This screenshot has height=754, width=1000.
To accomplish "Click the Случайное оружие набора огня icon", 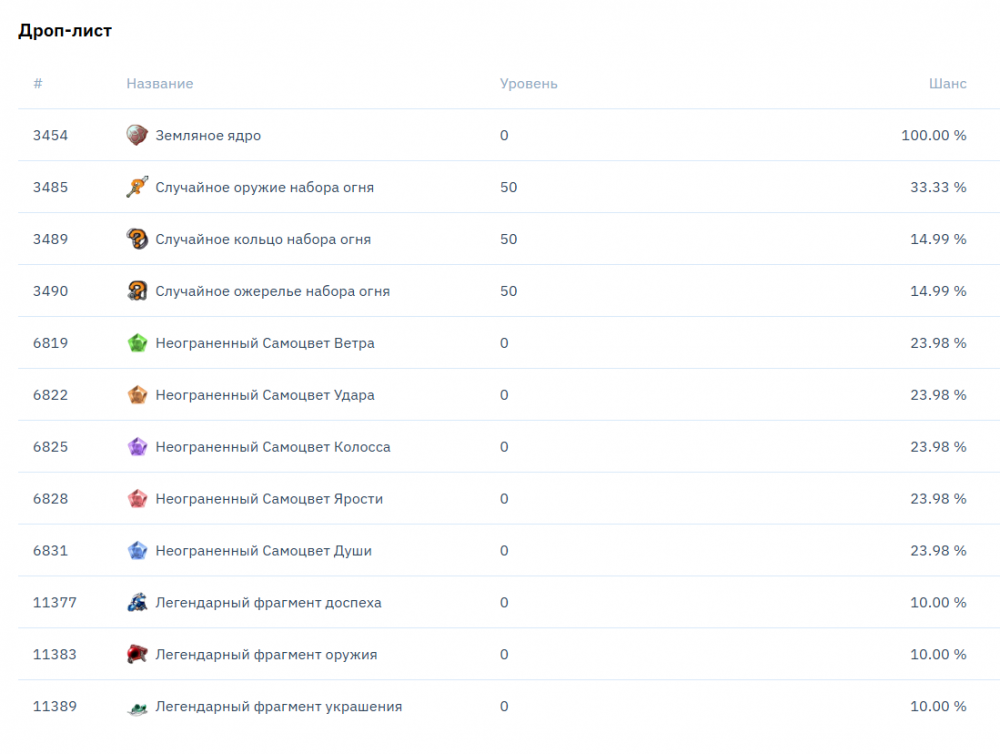I will pyautogui.click(x=137, y=187).
